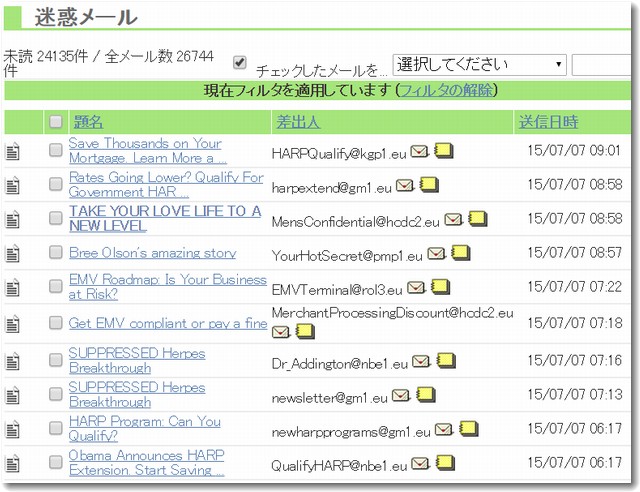Screen dimensions: 640x492
Task: Click yellow notepad icon beside newharpprograms@gm1.eu
Action: click(469, 428)
